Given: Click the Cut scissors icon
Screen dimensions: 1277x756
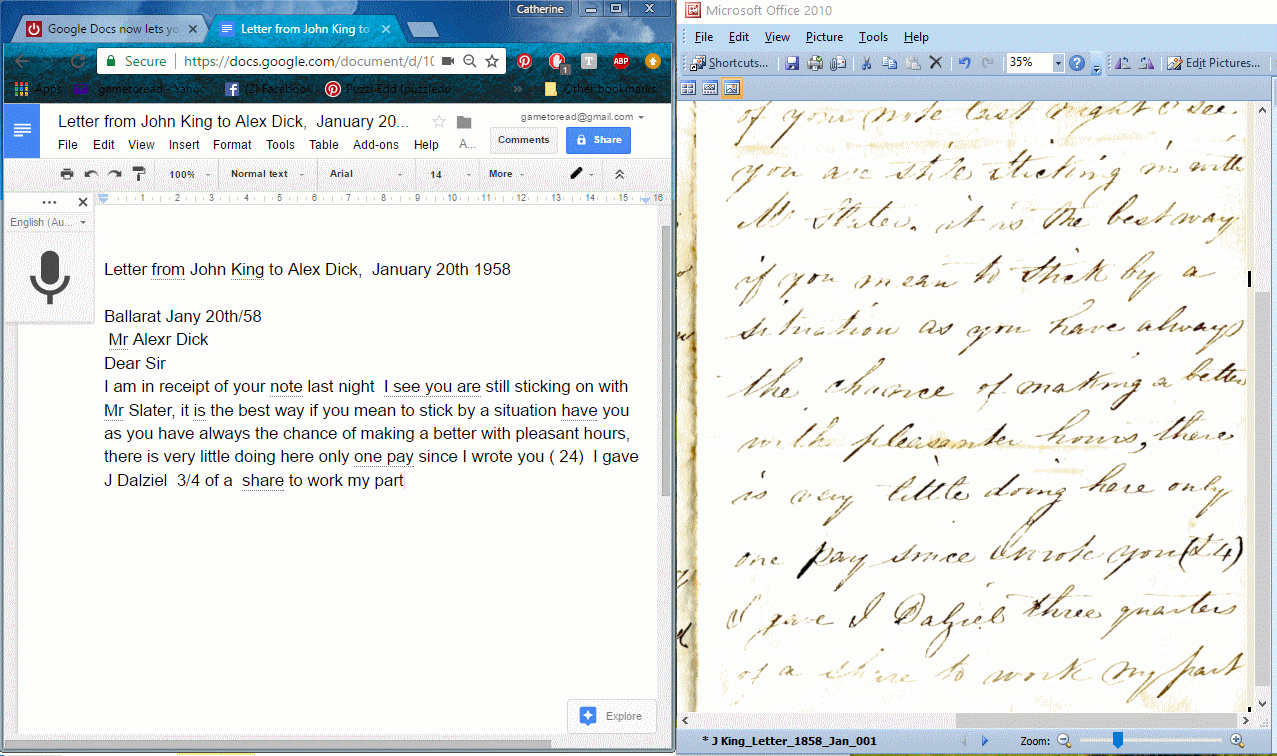Looking at the screenshot, I should (x=866, y=63).
